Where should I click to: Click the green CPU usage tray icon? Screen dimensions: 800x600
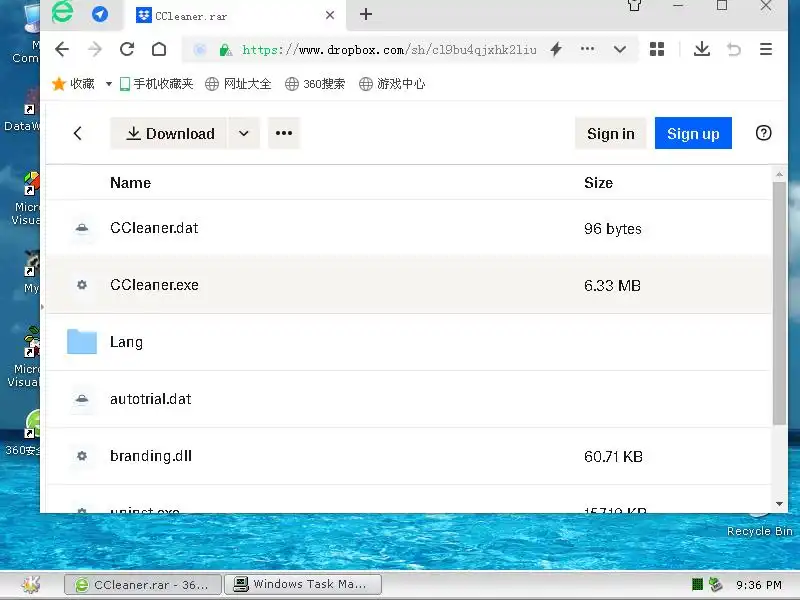(x=697, y=584)
